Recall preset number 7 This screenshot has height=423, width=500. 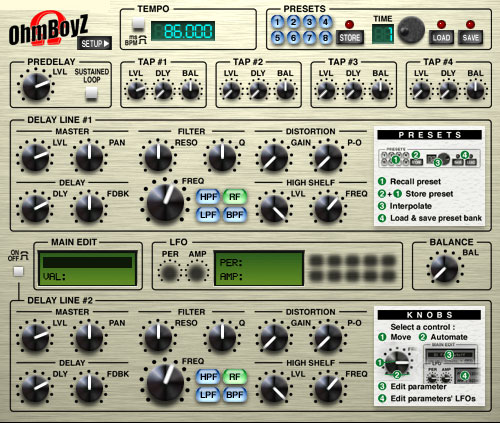309,38
